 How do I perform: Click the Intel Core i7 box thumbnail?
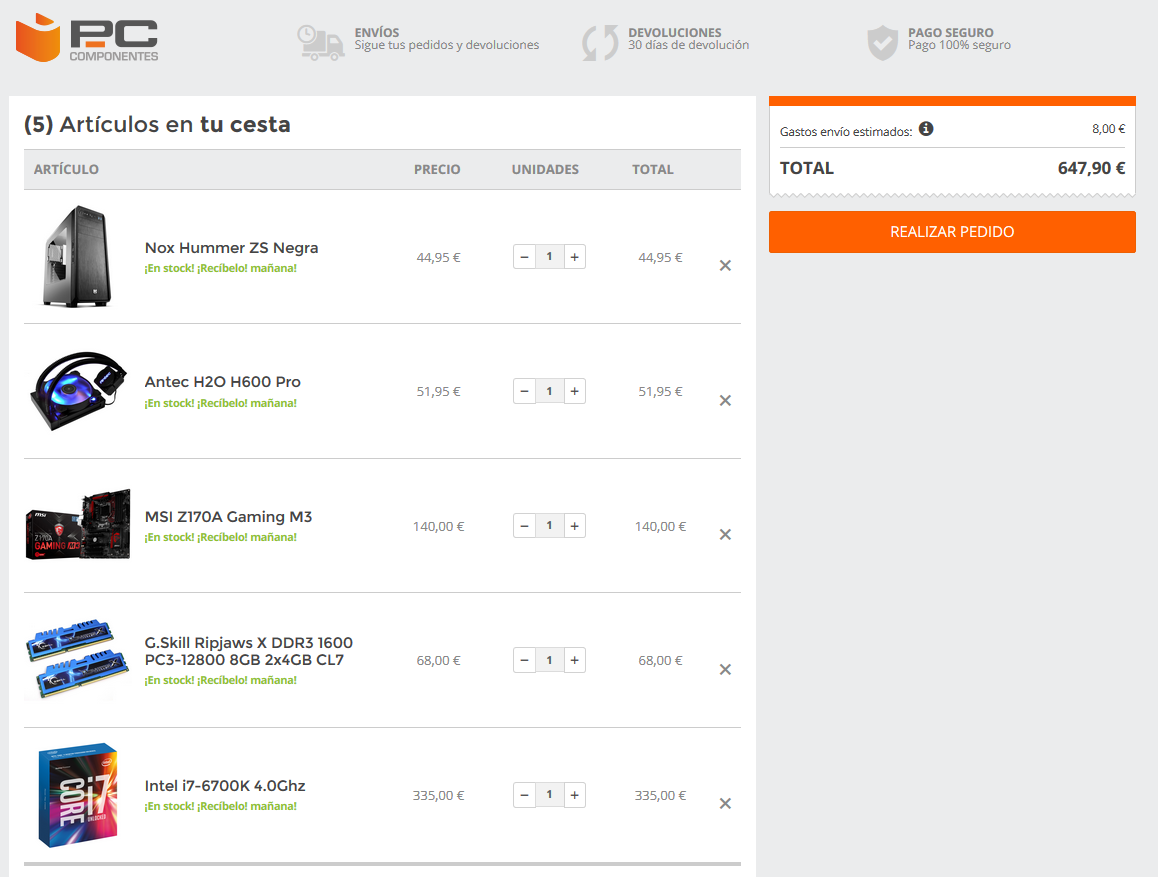78,794
